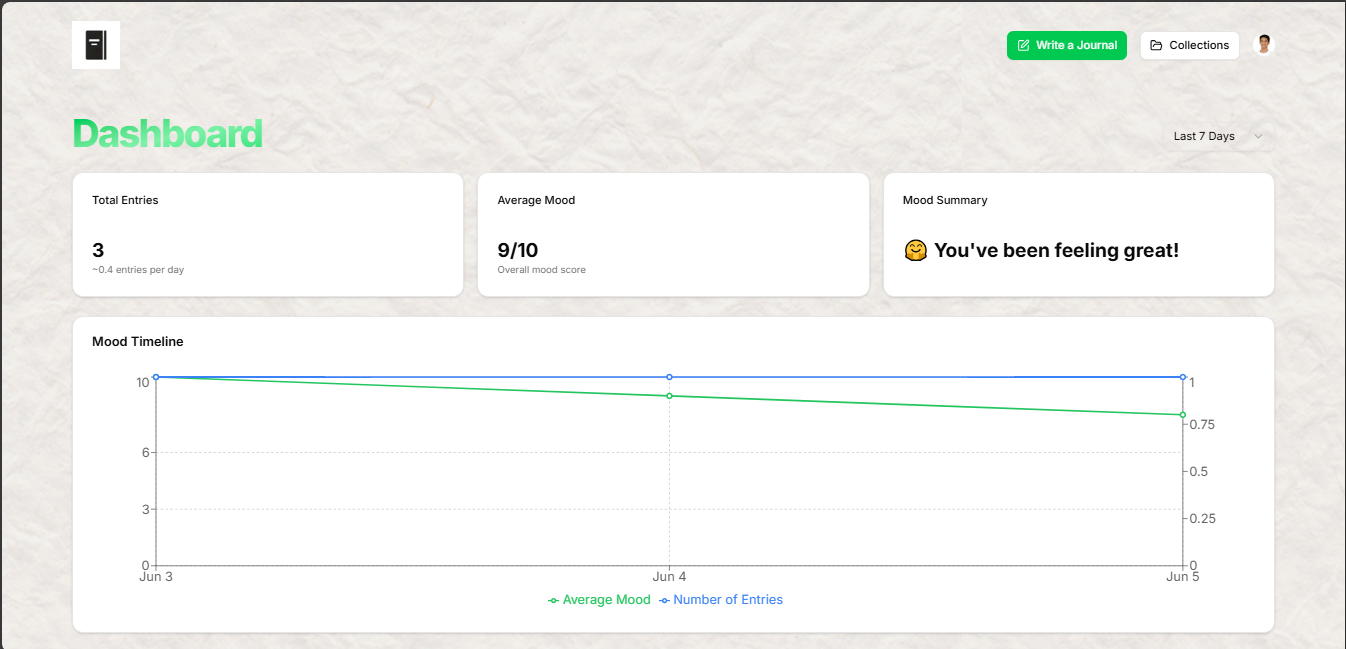
Task: Open the user profile avatar
Action: [x=1264, y=45]
